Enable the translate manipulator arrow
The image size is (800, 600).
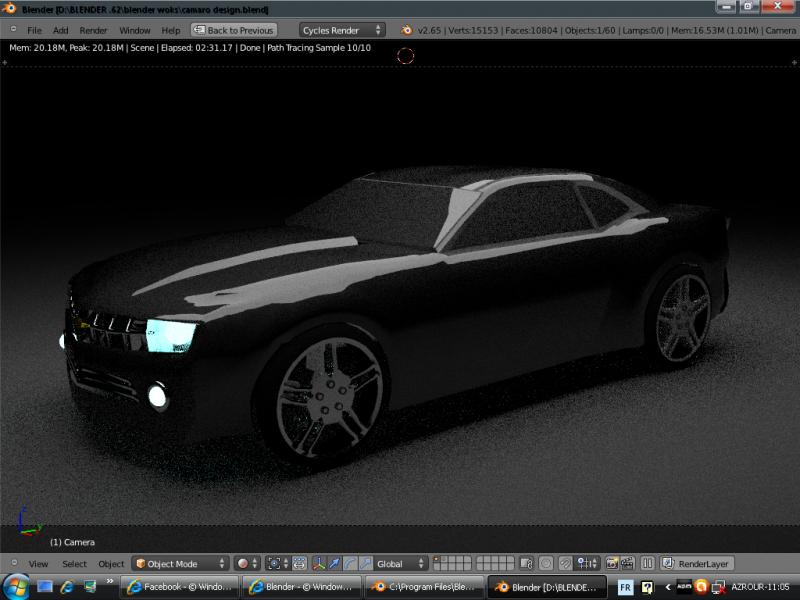[334, 563]
